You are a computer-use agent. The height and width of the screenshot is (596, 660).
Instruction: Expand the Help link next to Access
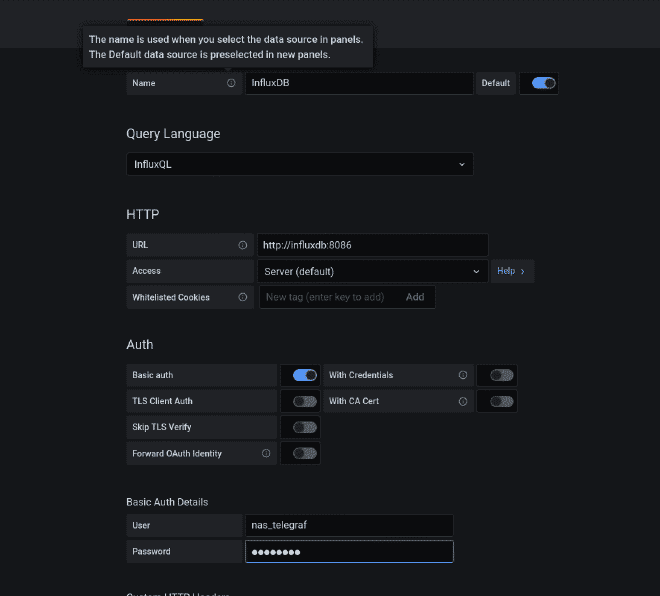(x=512, y=271)
